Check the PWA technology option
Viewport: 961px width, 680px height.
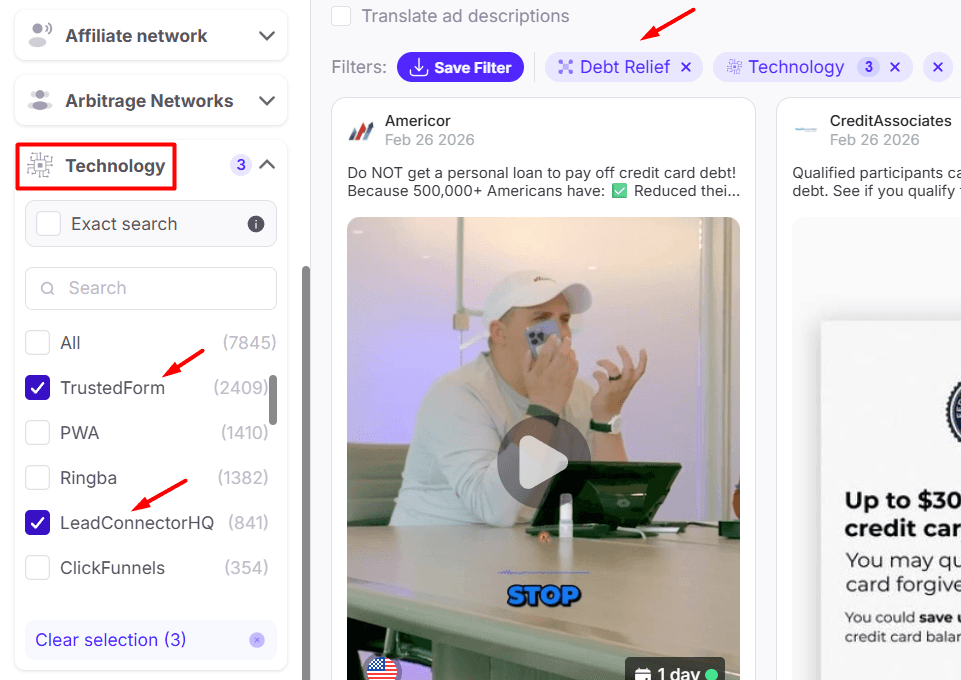point(37,433)
